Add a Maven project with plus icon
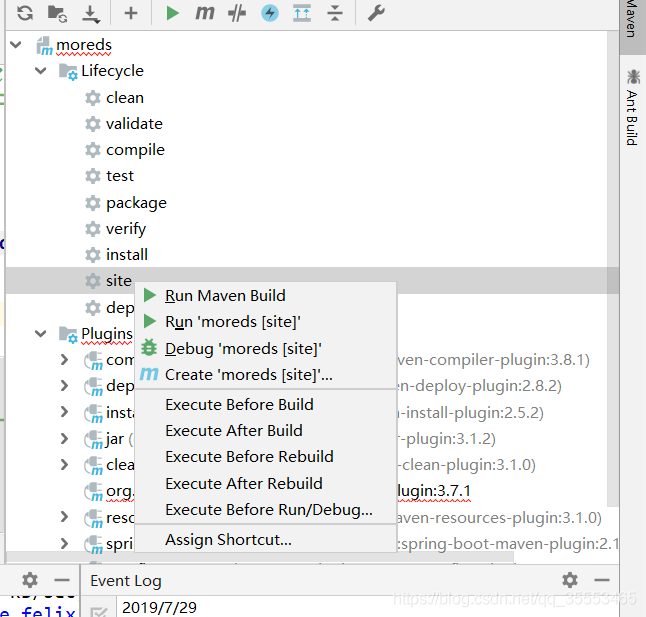 tap(131, 13)
